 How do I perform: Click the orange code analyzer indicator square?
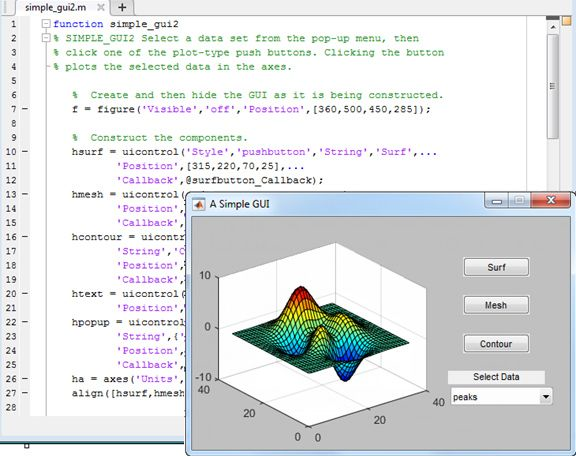point(566,21)
